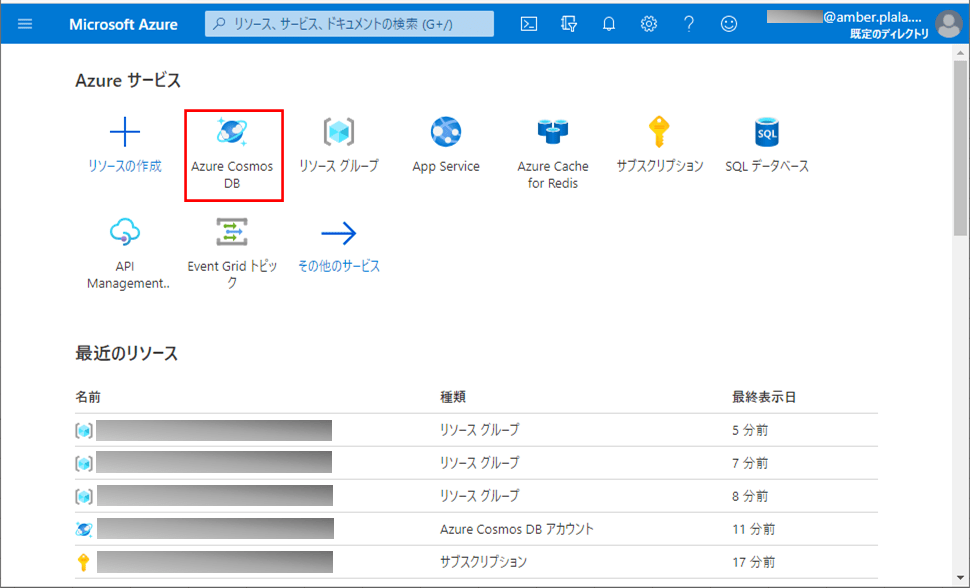Screen dimensions: 970x588
Task: Click the 17 分前 cell
Action: coord(753,562)
